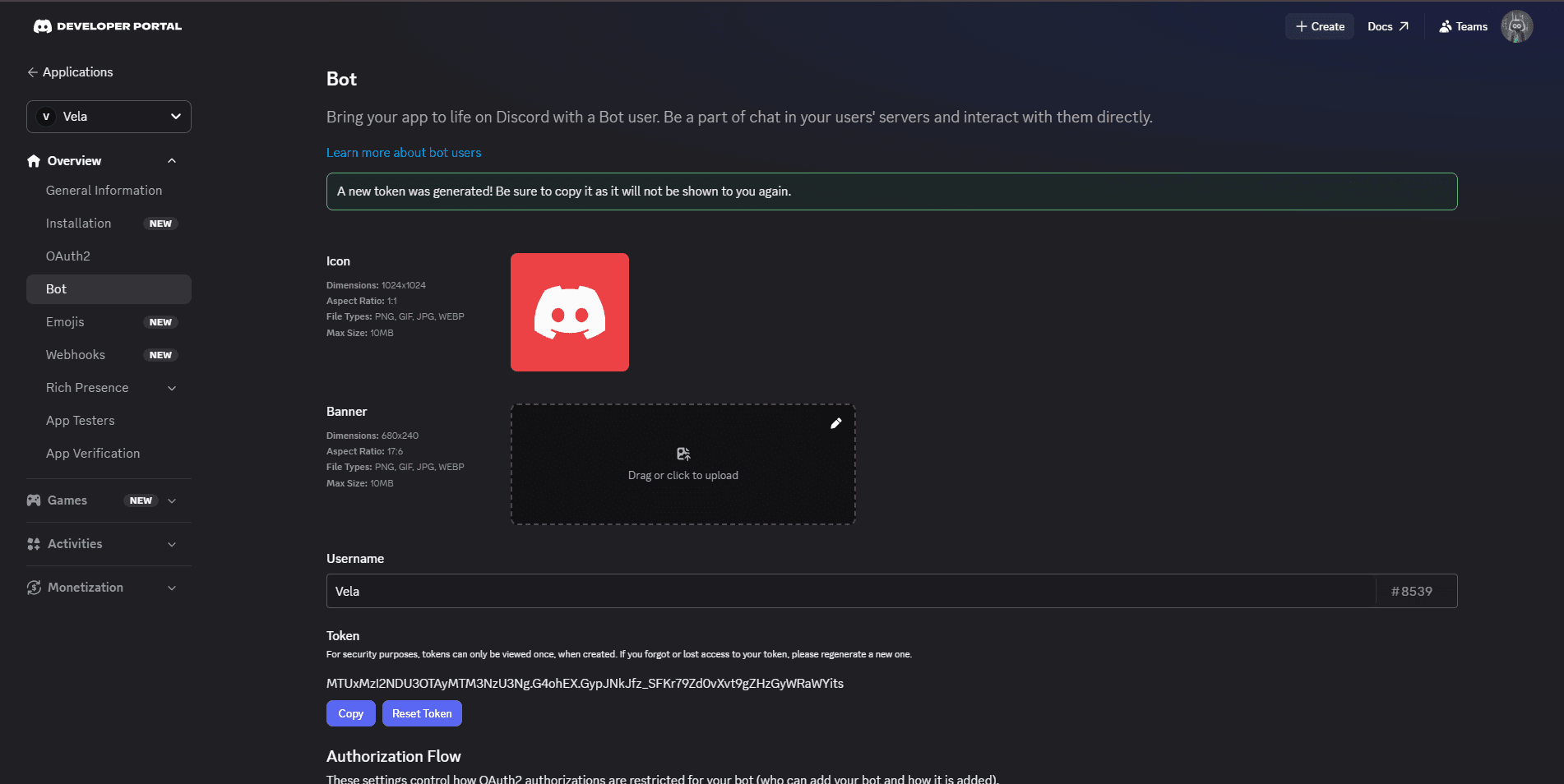Follow Learn more about bot users link
The height and width of the screenshot is (784, 1564).
coord(404,153)
